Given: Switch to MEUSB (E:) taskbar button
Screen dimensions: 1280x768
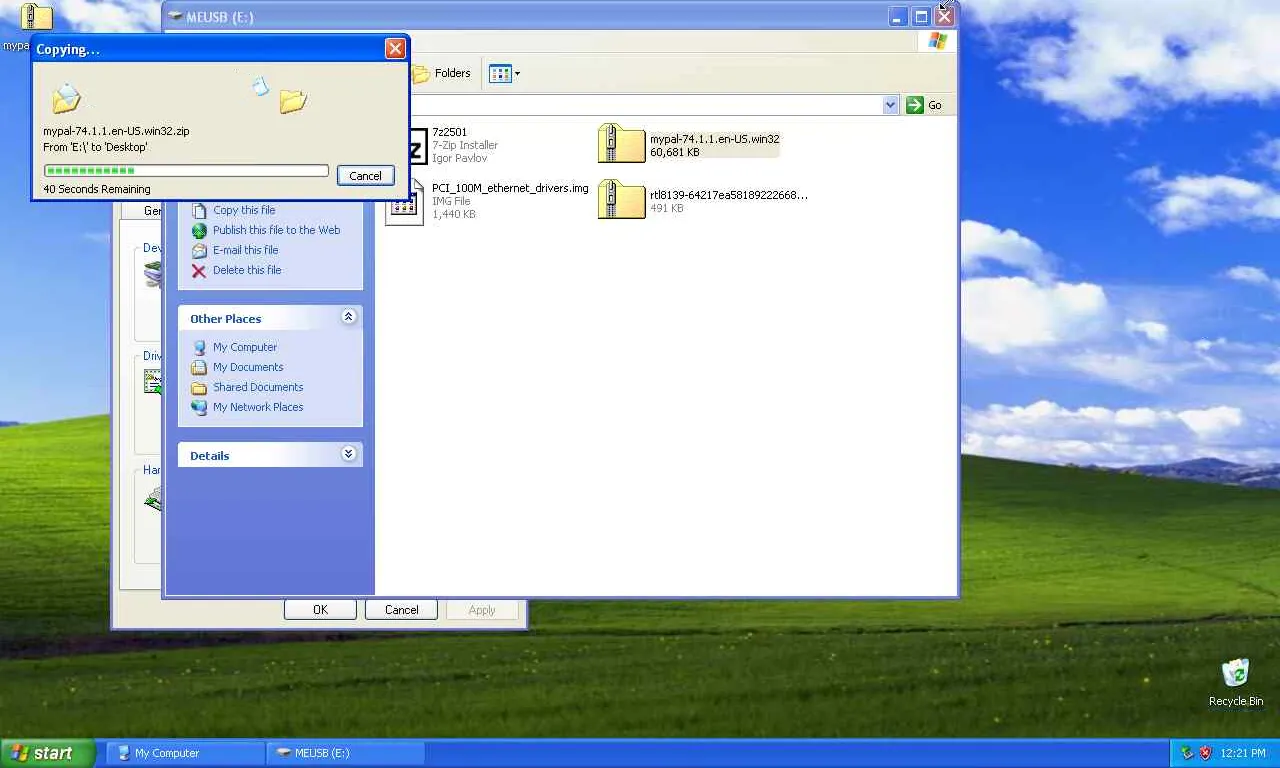Looking at the screenshot, I should pyautogui.click(x=345, y=753).
